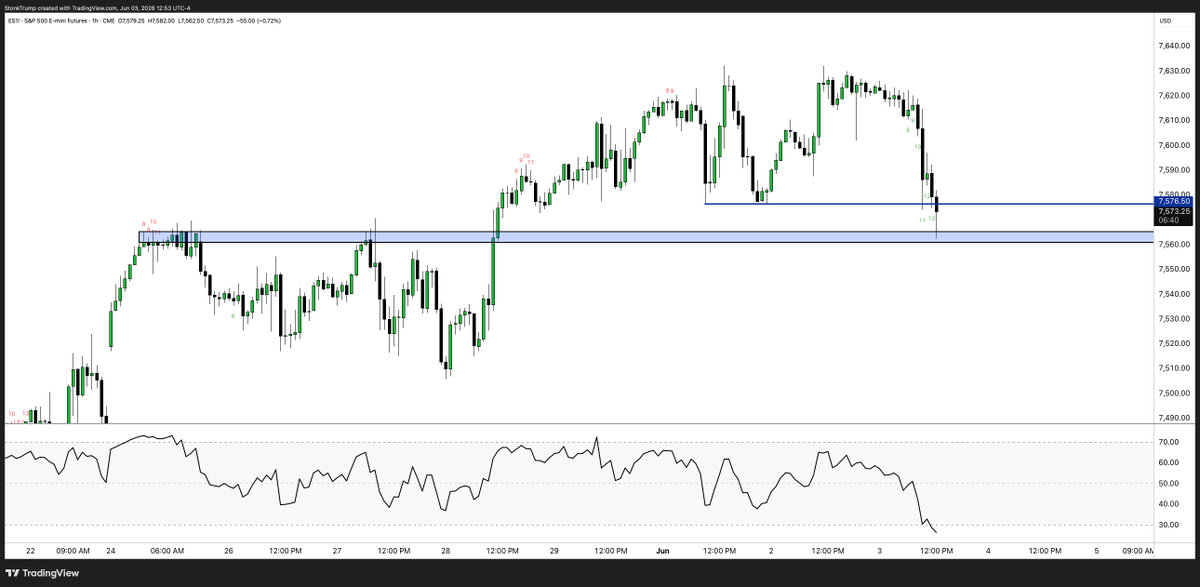Screen dimensions: 1200x587
Task: Click date 29 on the time axis
Action: click(x=553, y=551)
